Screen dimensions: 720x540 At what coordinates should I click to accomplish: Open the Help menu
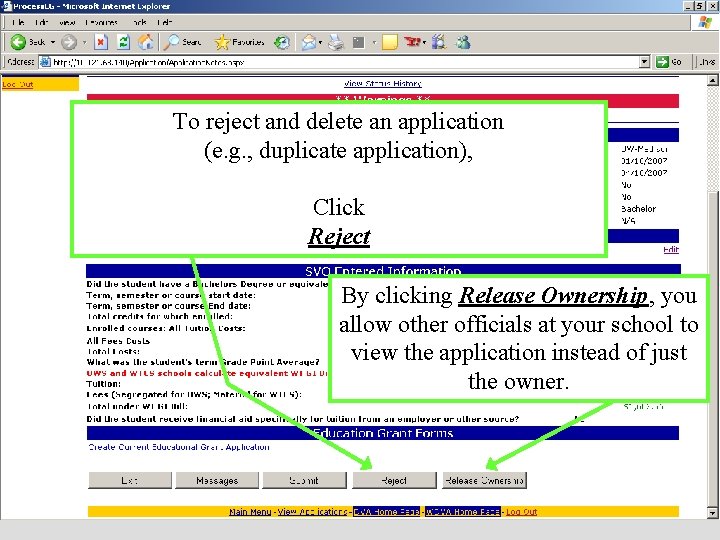(x=165, y=22)
